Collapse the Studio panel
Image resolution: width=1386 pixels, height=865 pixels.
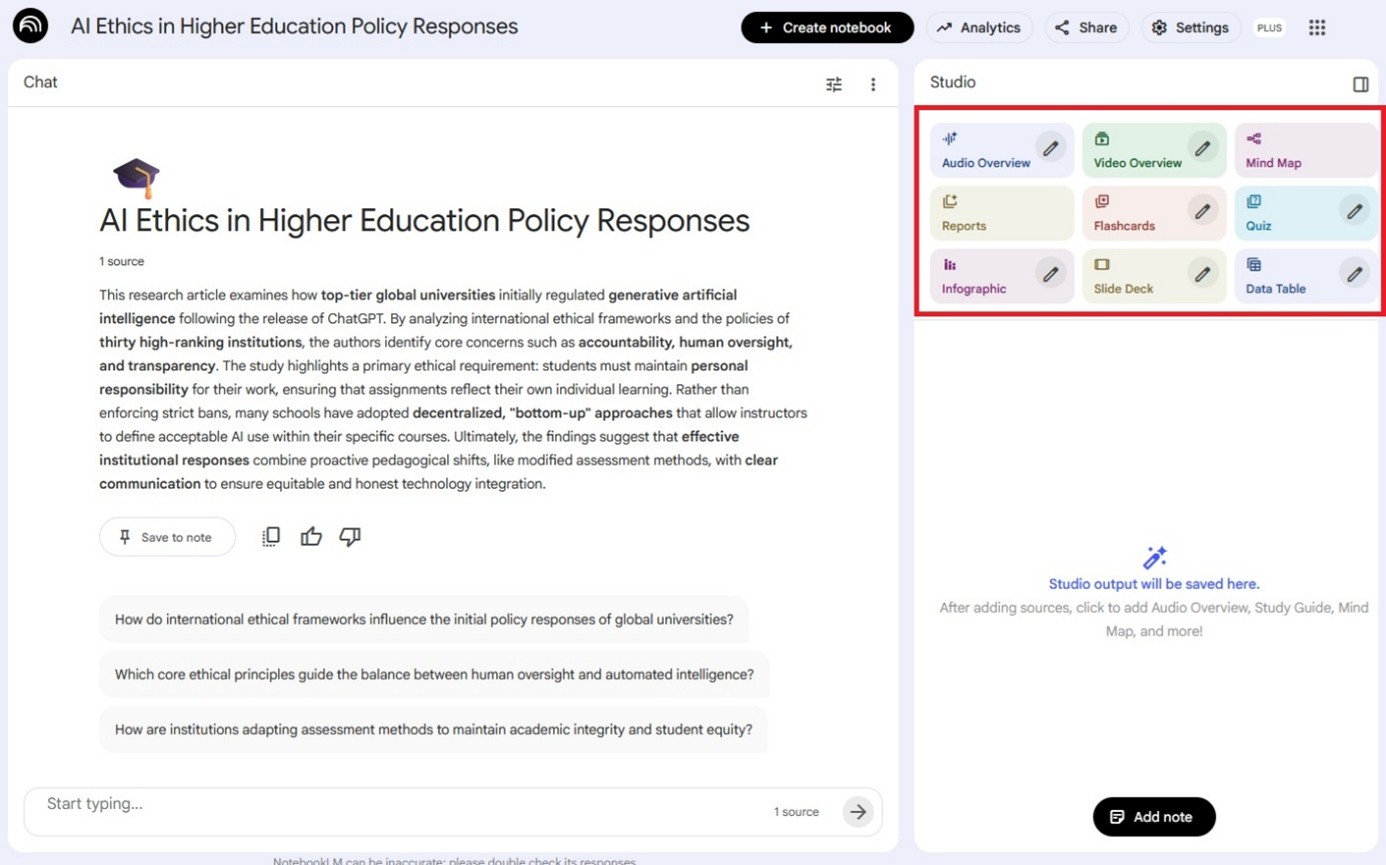click(x=1360, y=84)
